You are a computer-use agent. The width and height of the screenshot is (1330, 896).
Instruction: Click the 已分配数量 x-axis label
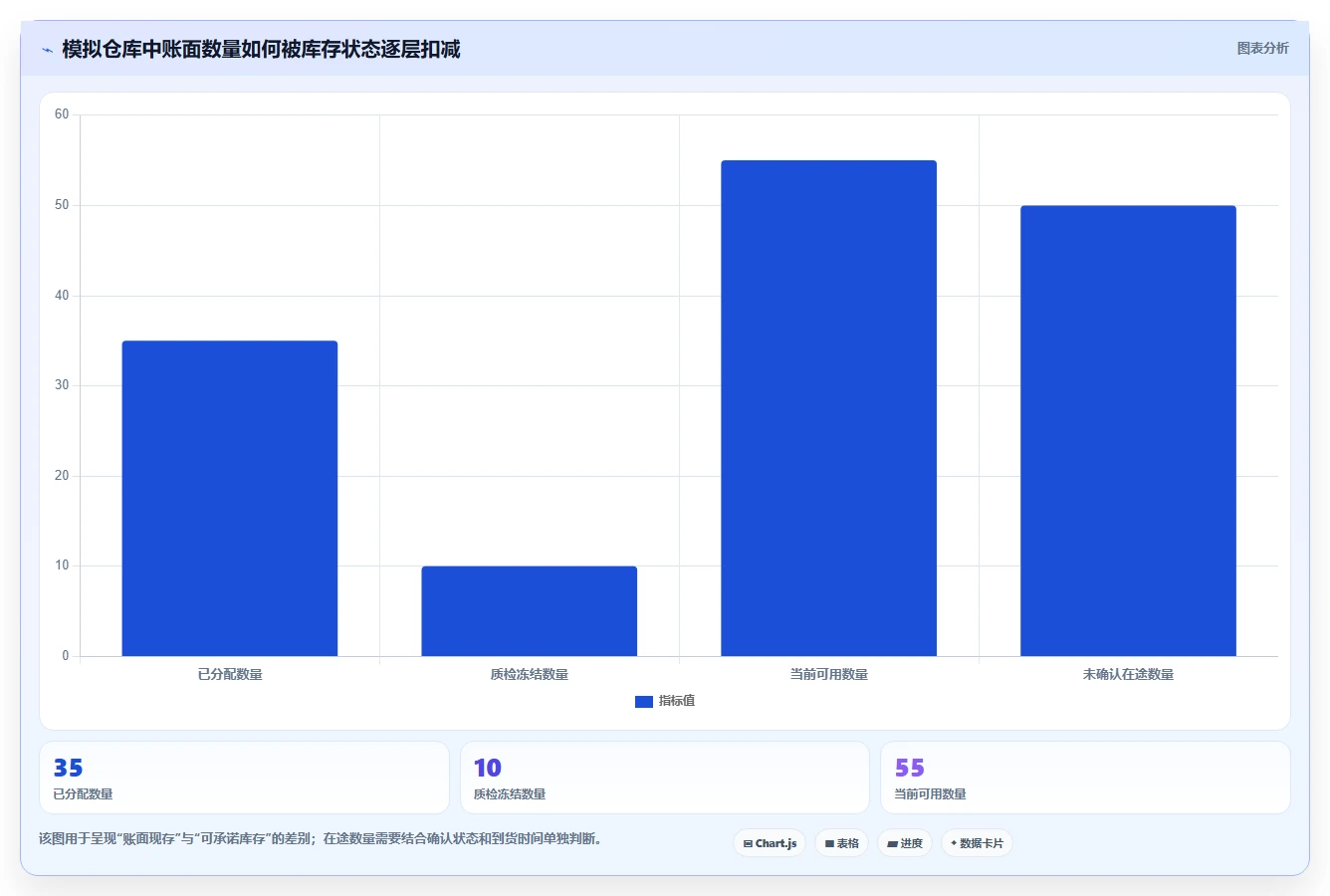pyautogui.click(x=230, y=674)
